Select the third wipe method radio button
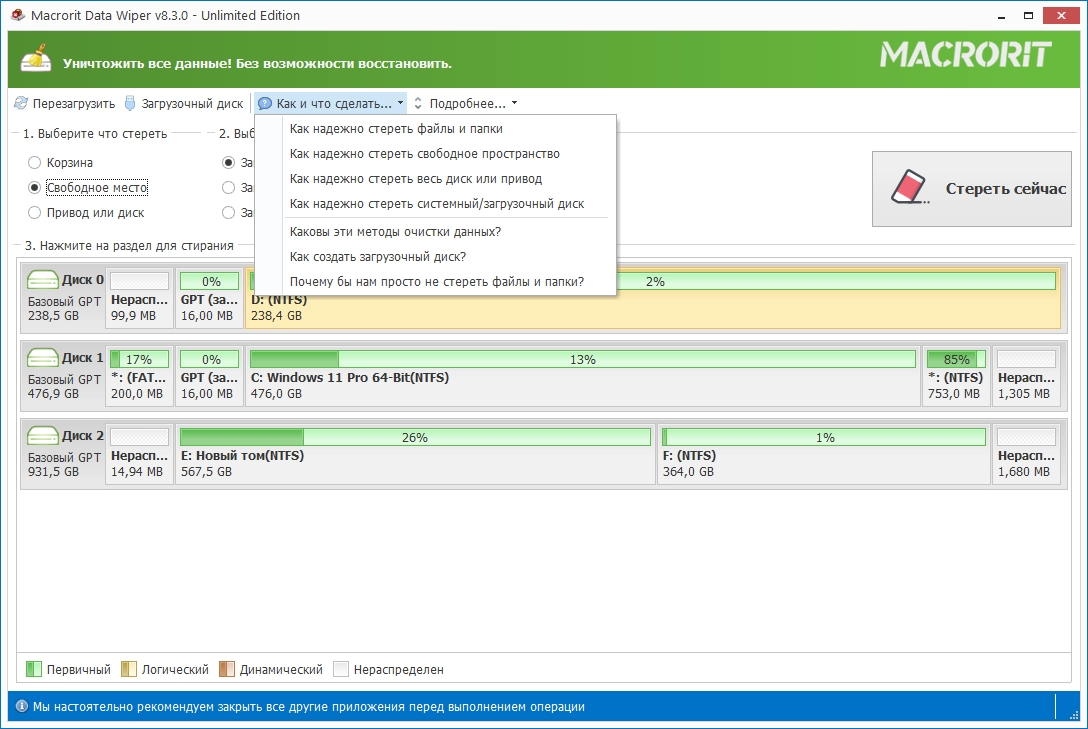 228,212
